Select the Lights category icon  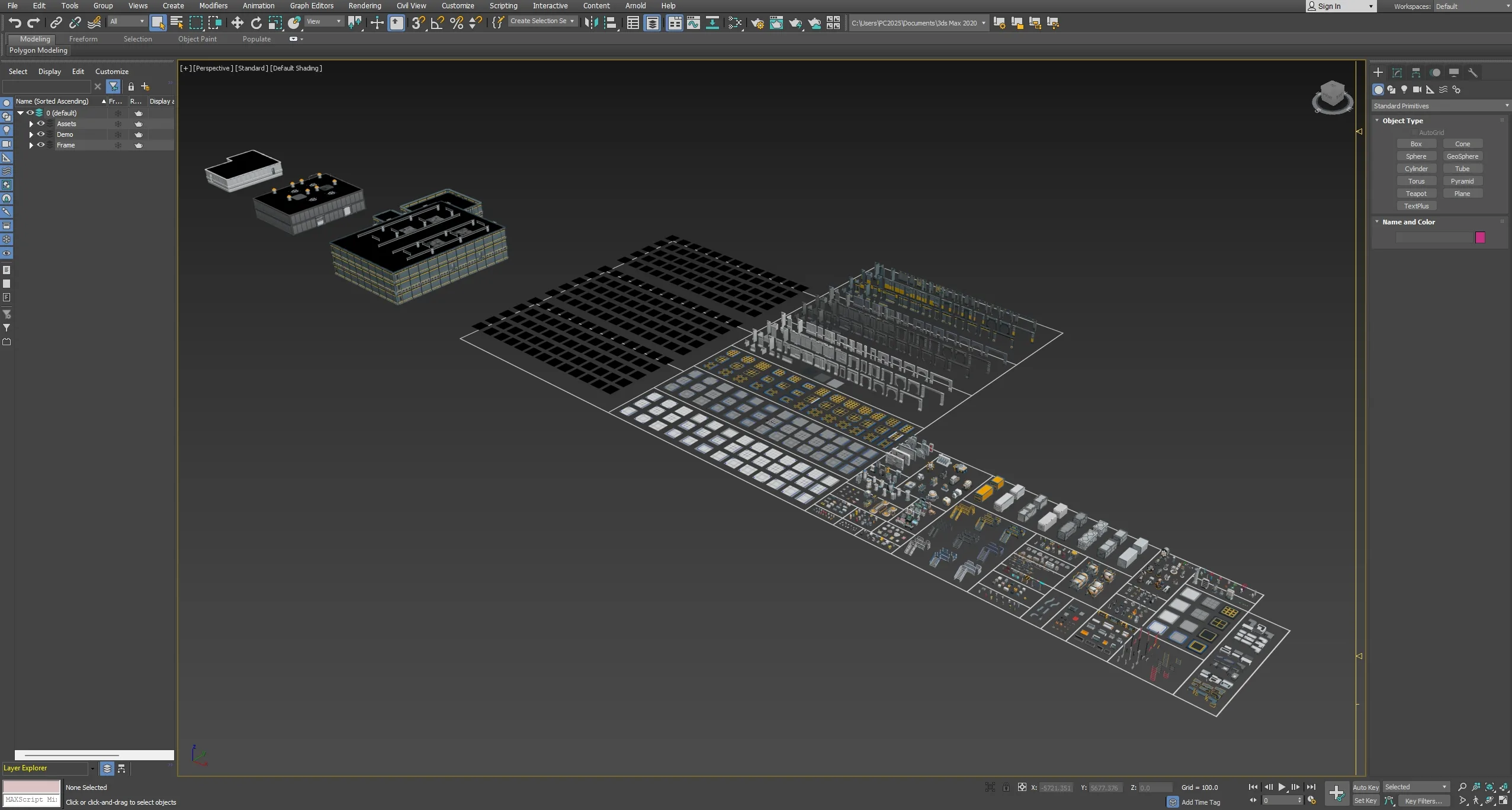pos(1404,90)
